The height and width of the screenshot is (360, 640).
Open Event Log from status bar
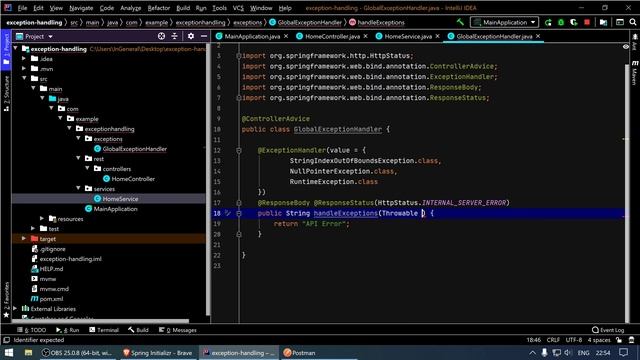(x=608, y=330)
